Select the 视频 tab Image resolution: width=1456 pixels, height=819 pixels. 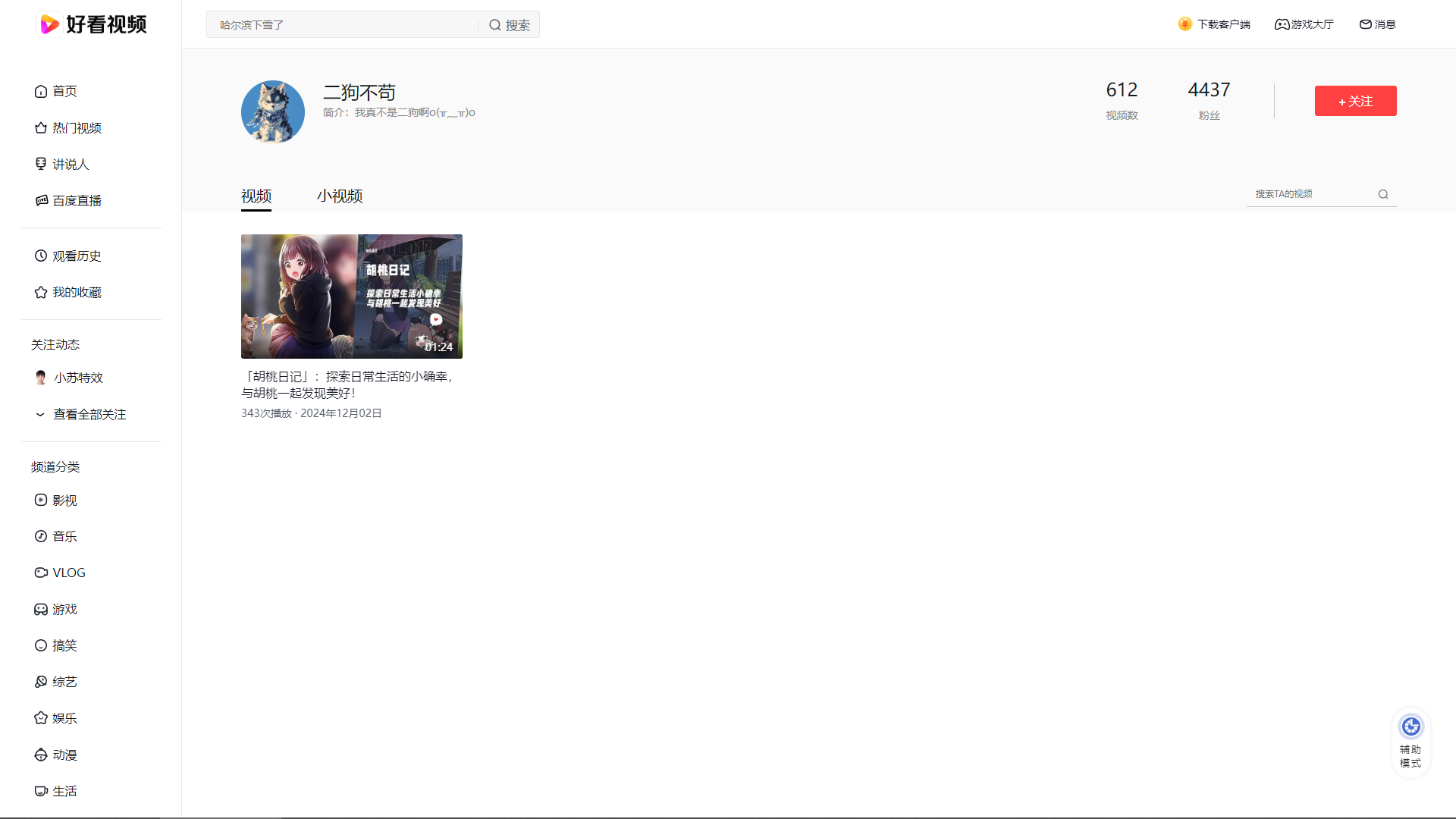coord(256,196)
